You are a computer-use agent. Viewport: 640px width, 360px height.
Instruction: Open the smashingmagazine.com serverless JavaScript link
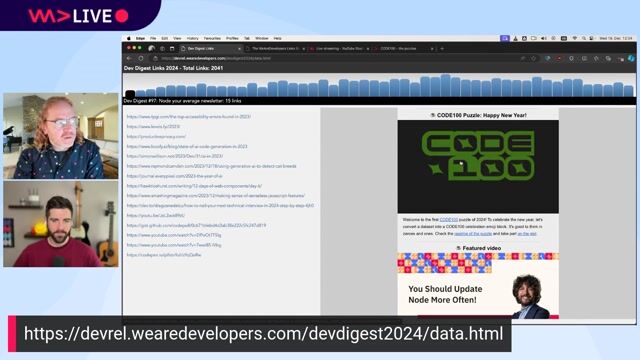coord(216,196)
